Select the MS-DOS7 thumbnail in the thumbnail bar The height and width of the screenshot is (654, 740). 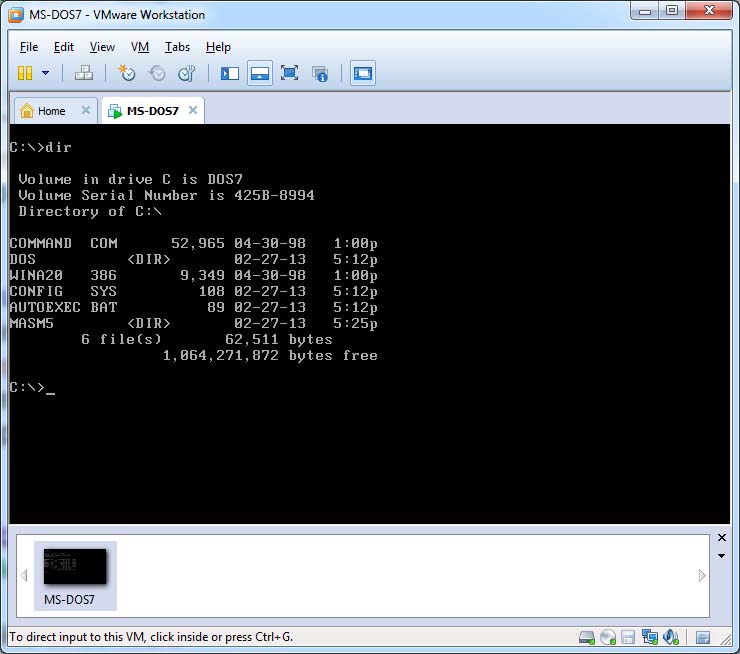coord(75,576)
